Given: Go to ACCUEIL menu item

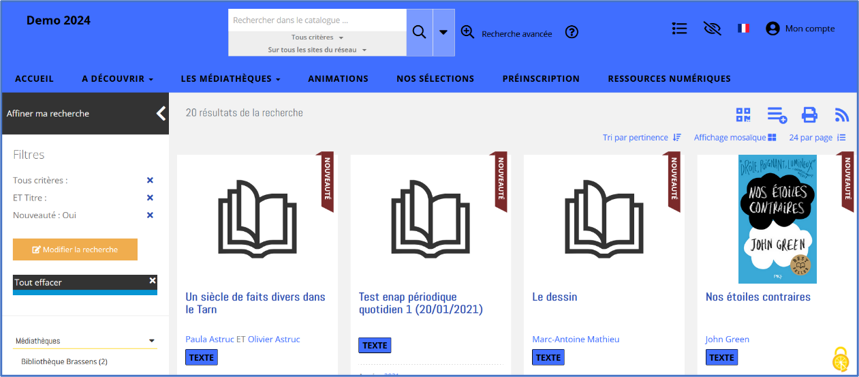Looking at the screenshot, I should (x=35, y=79).
